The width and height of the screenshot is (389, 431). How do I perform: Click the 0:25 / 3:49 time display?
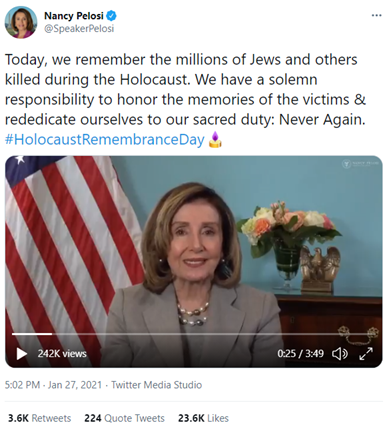(x=300, y=353)
